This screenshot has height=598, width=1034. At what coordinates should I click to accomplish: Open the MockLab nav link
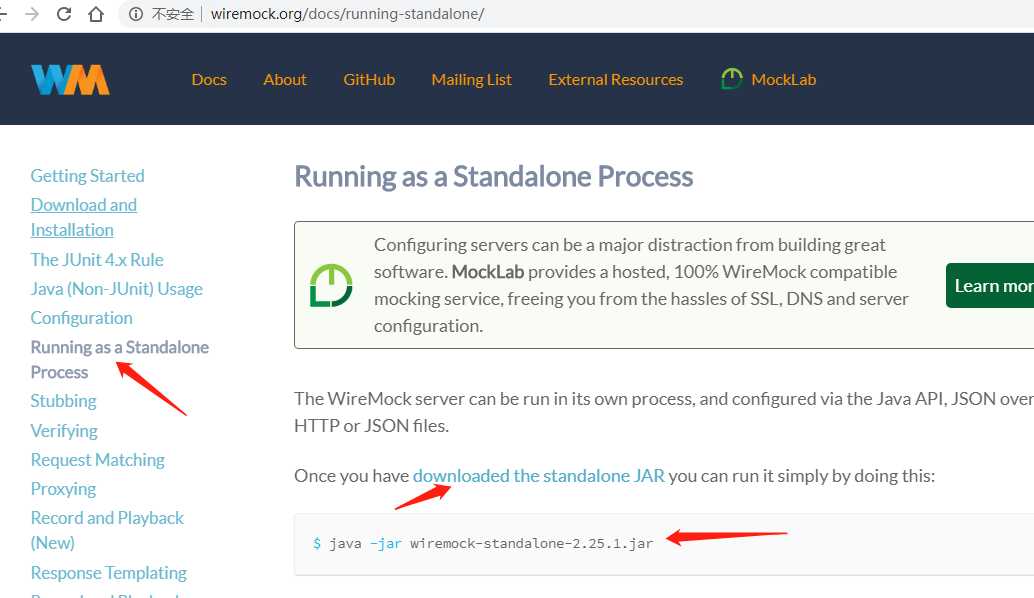point(783,80)
